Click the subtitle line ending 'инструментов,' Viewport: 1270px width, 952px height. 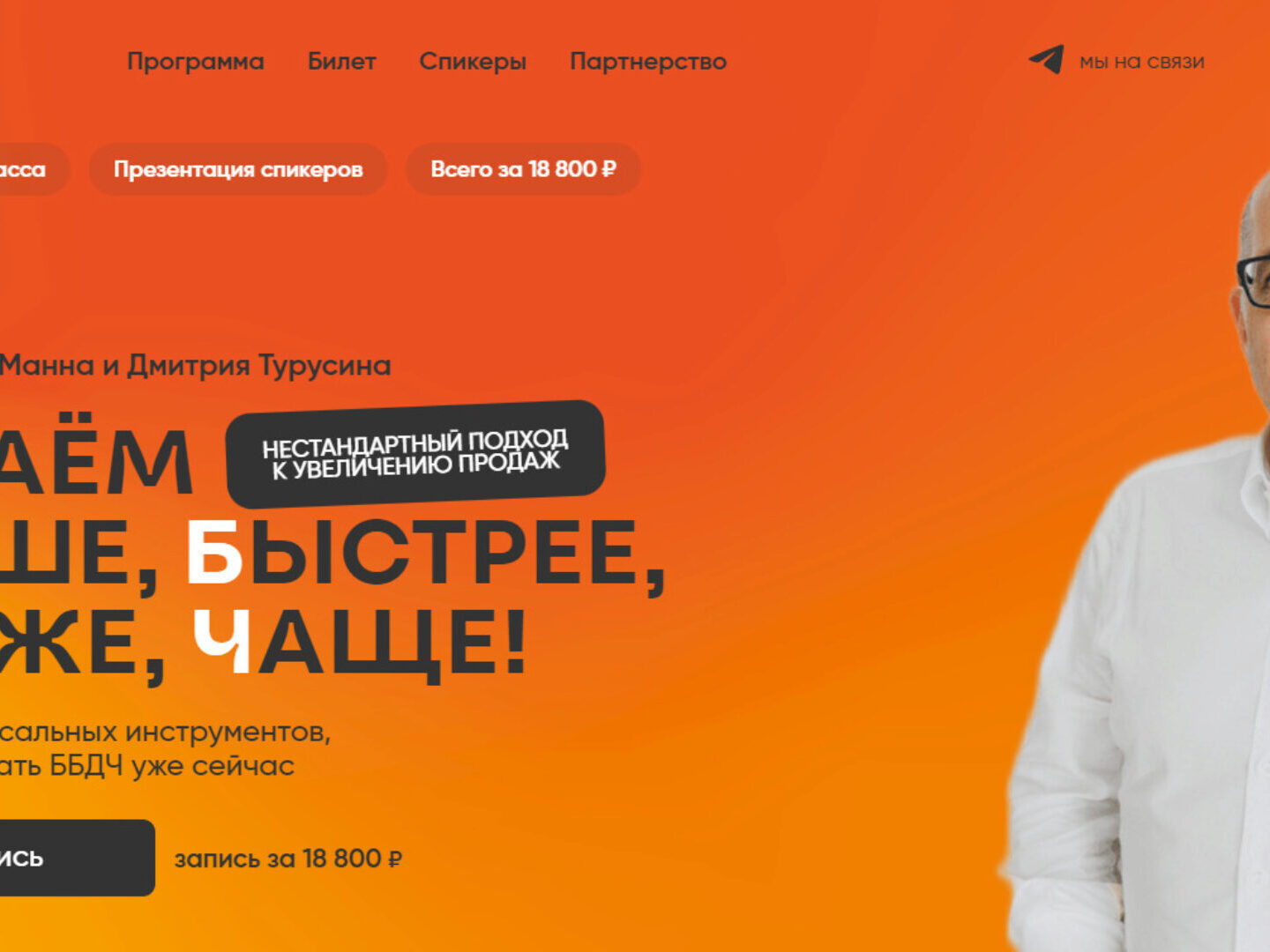tap(165, 733)
